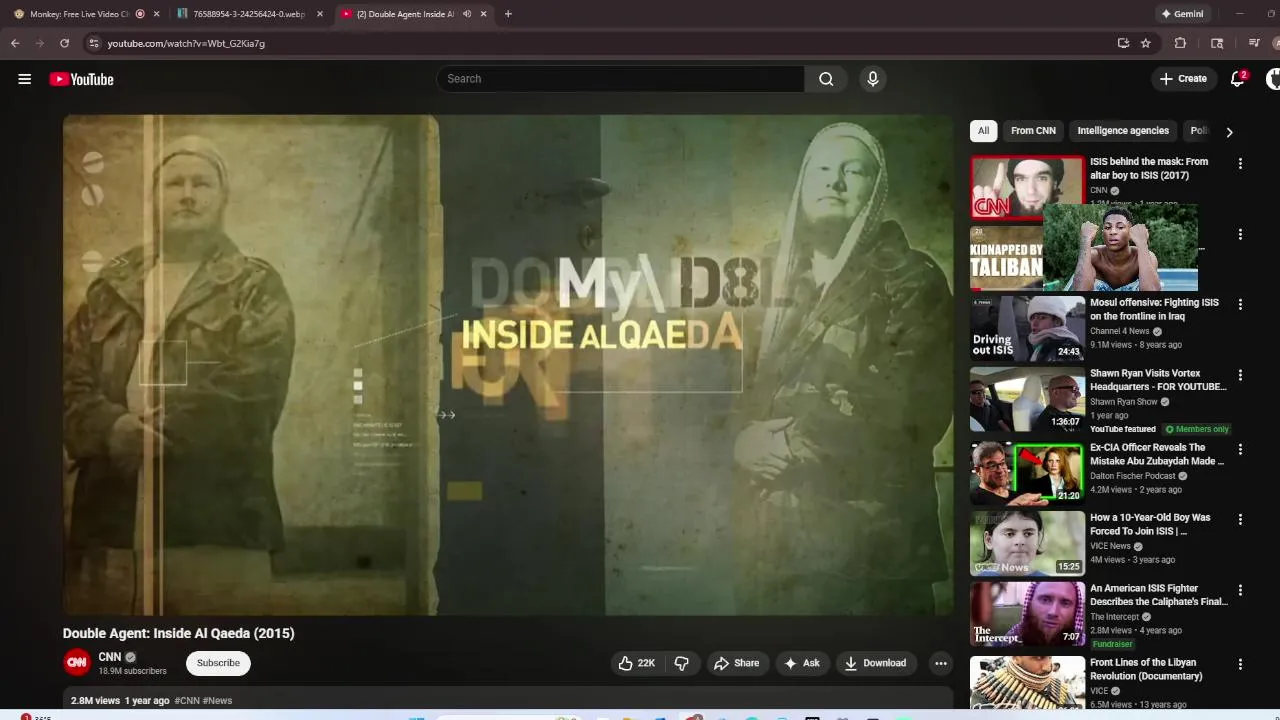Open the browser extensions puzzle icon
1280x720 pixels.
point(1180,43)
